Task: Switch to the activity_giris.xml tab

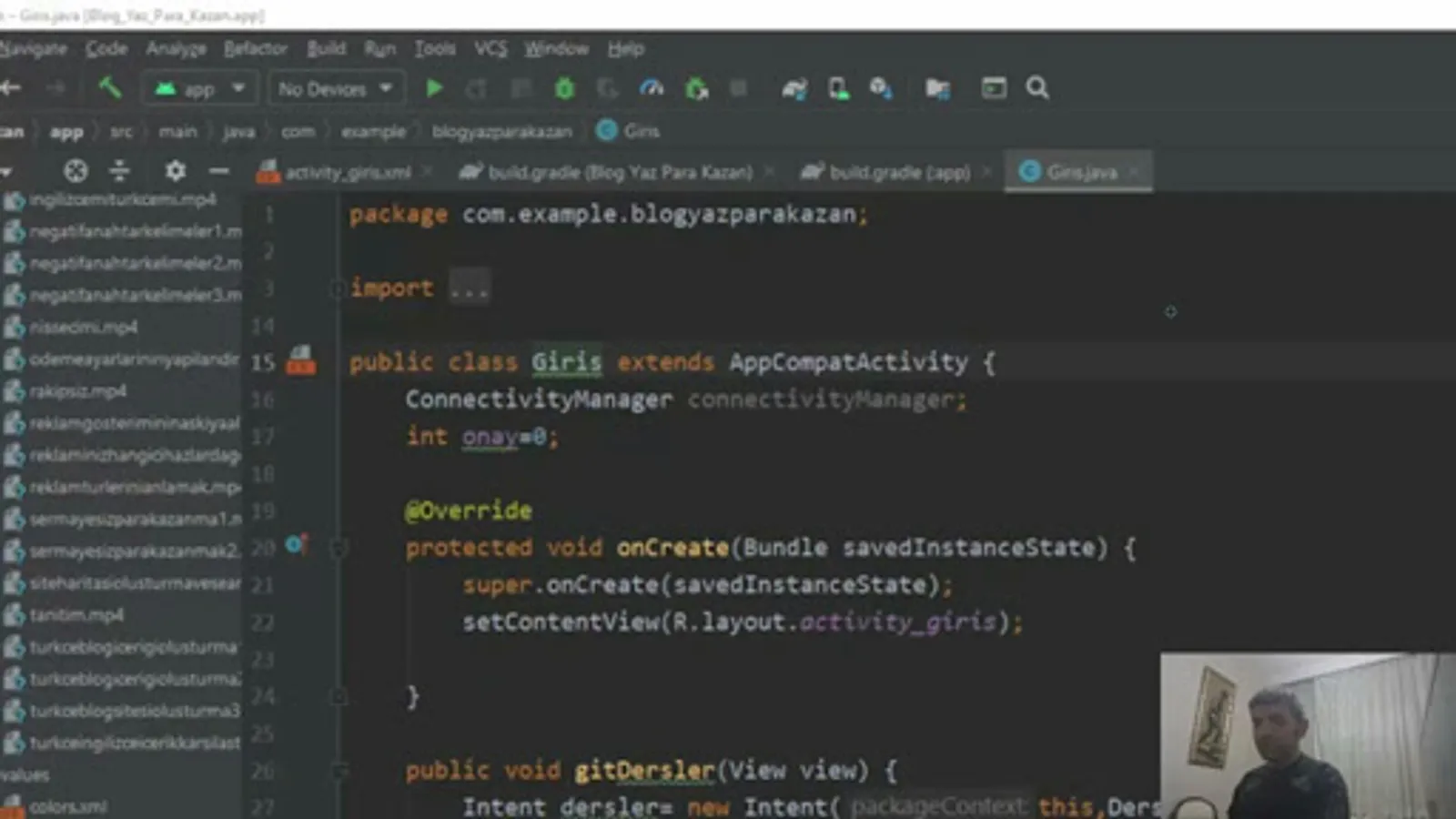Action: [x=347, y=172]
